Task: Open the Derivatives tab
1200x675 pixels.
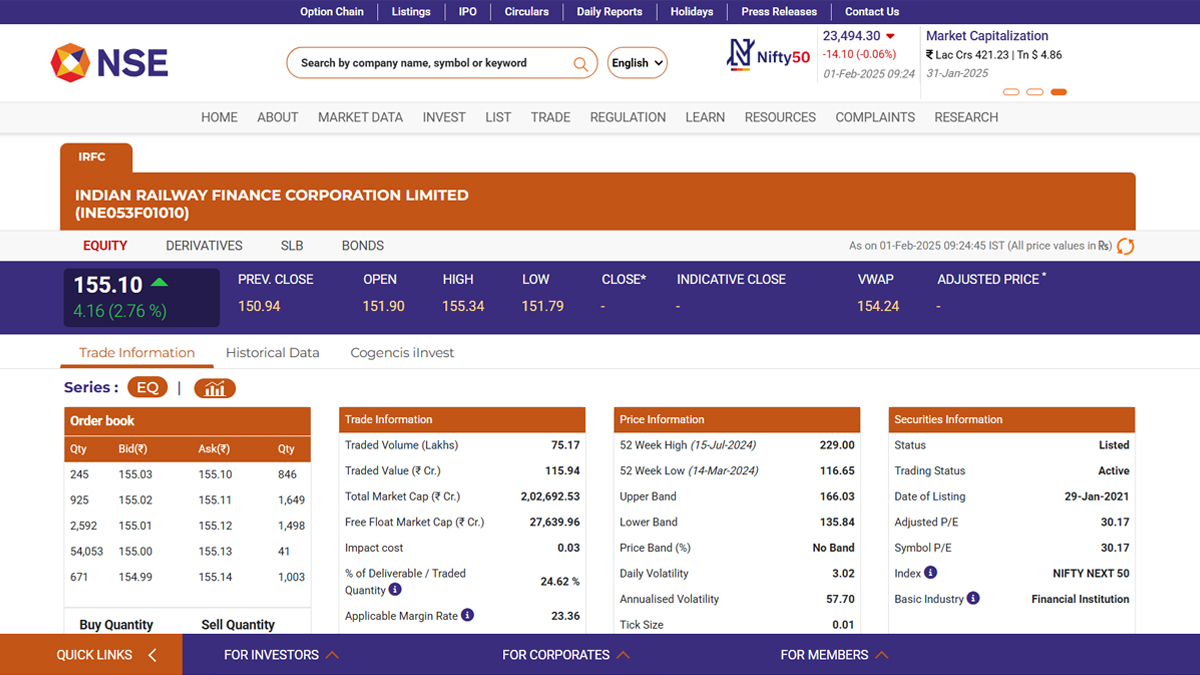Action: pyautogui.click(x=204, y=246)
